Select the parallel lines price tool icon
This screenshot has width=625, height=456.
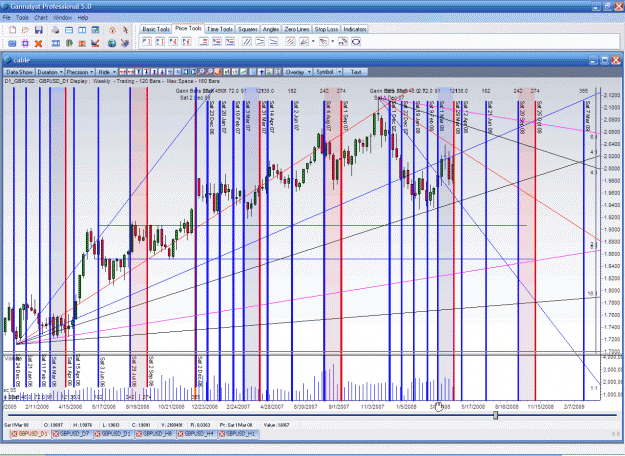click(x=247, y=41)
